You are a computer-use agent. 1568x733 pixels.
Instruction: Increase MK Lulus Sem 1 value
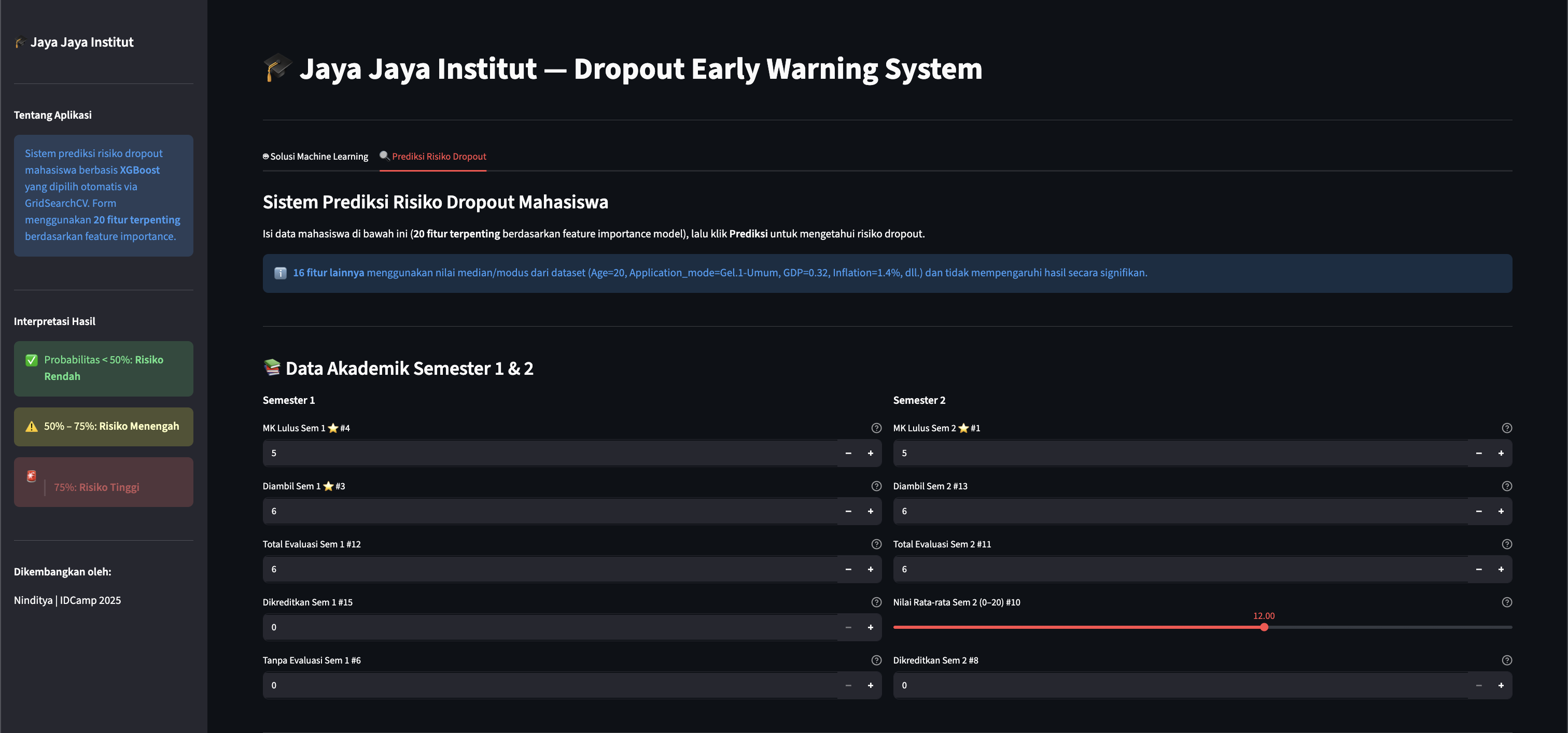coord(871,453)
